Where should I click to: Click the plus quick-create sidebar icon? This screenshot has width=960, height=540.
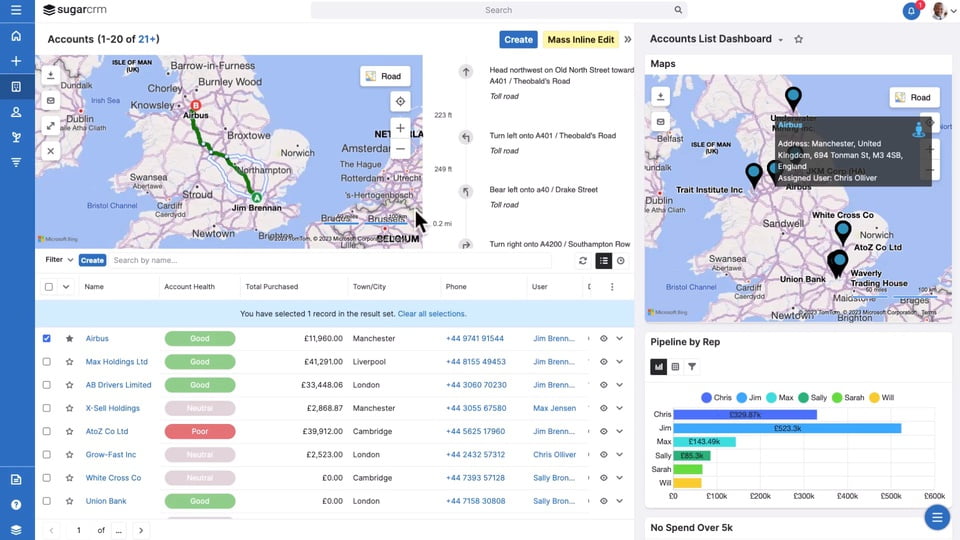(16, 61)
